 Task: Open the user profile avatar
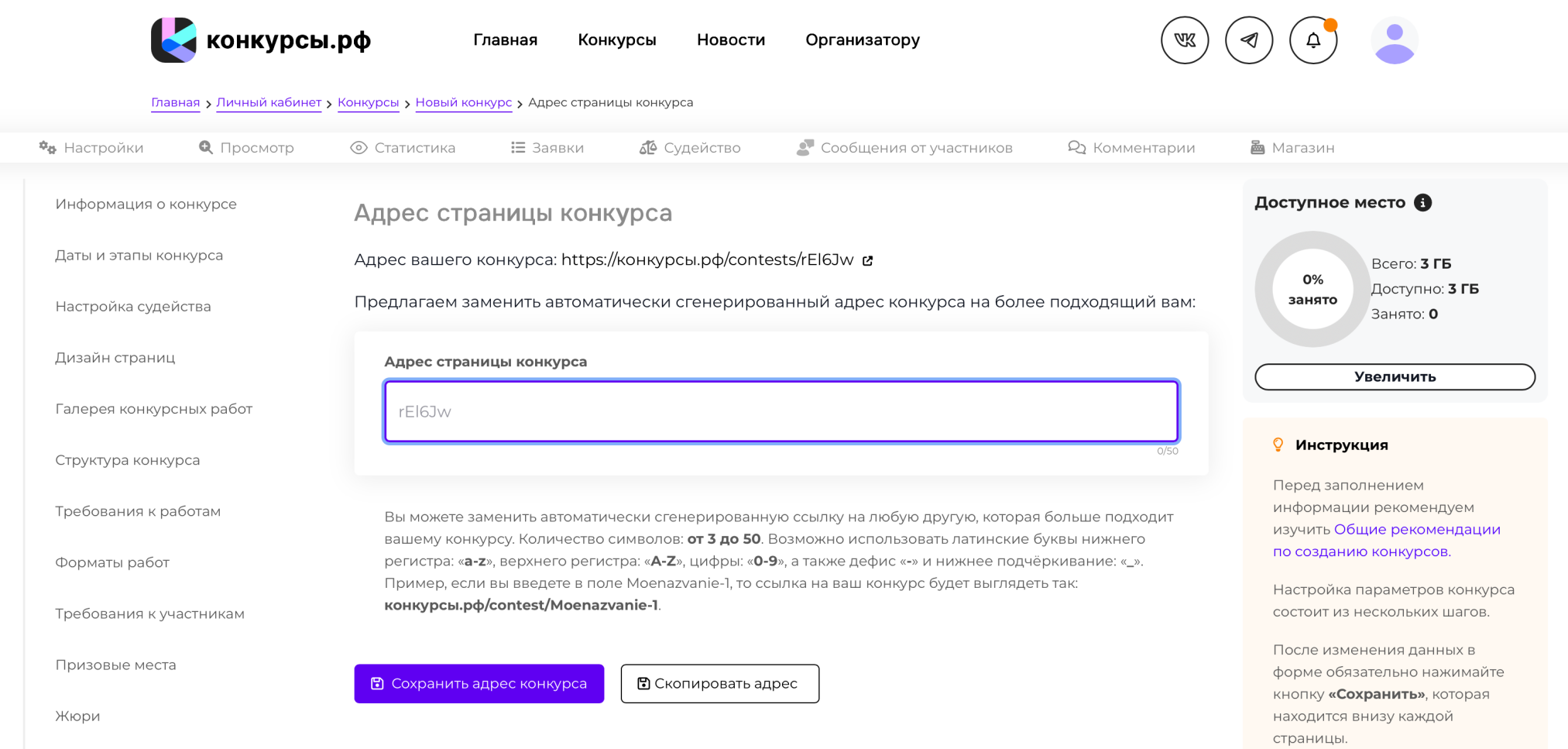click(x=1394, y=40)
